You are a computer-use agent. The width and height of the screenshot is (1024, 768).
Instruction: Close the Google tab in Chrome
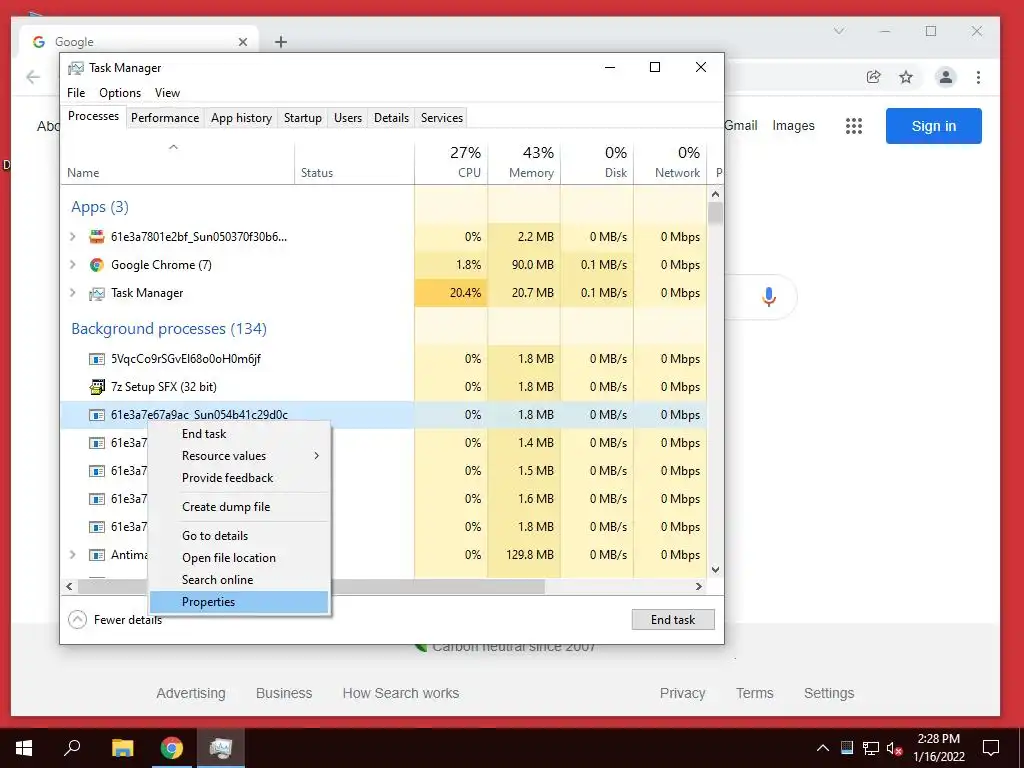[x=243, y=42]
